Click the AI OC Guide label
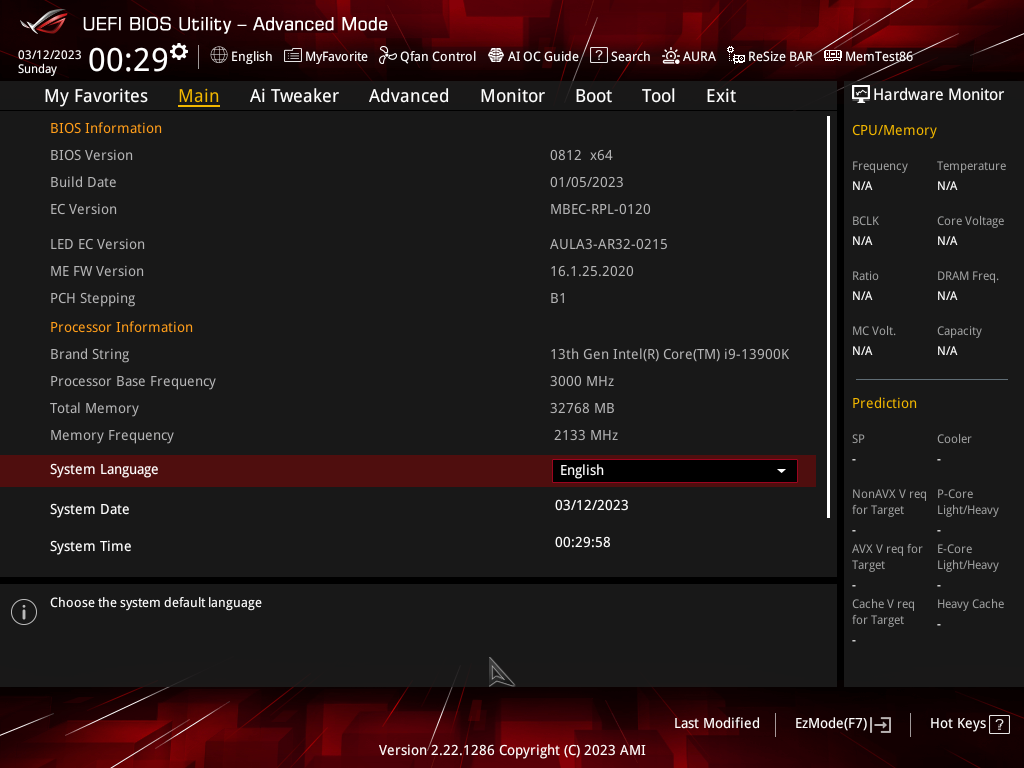Screen dimensions: 1024x768 coord(543,57)
